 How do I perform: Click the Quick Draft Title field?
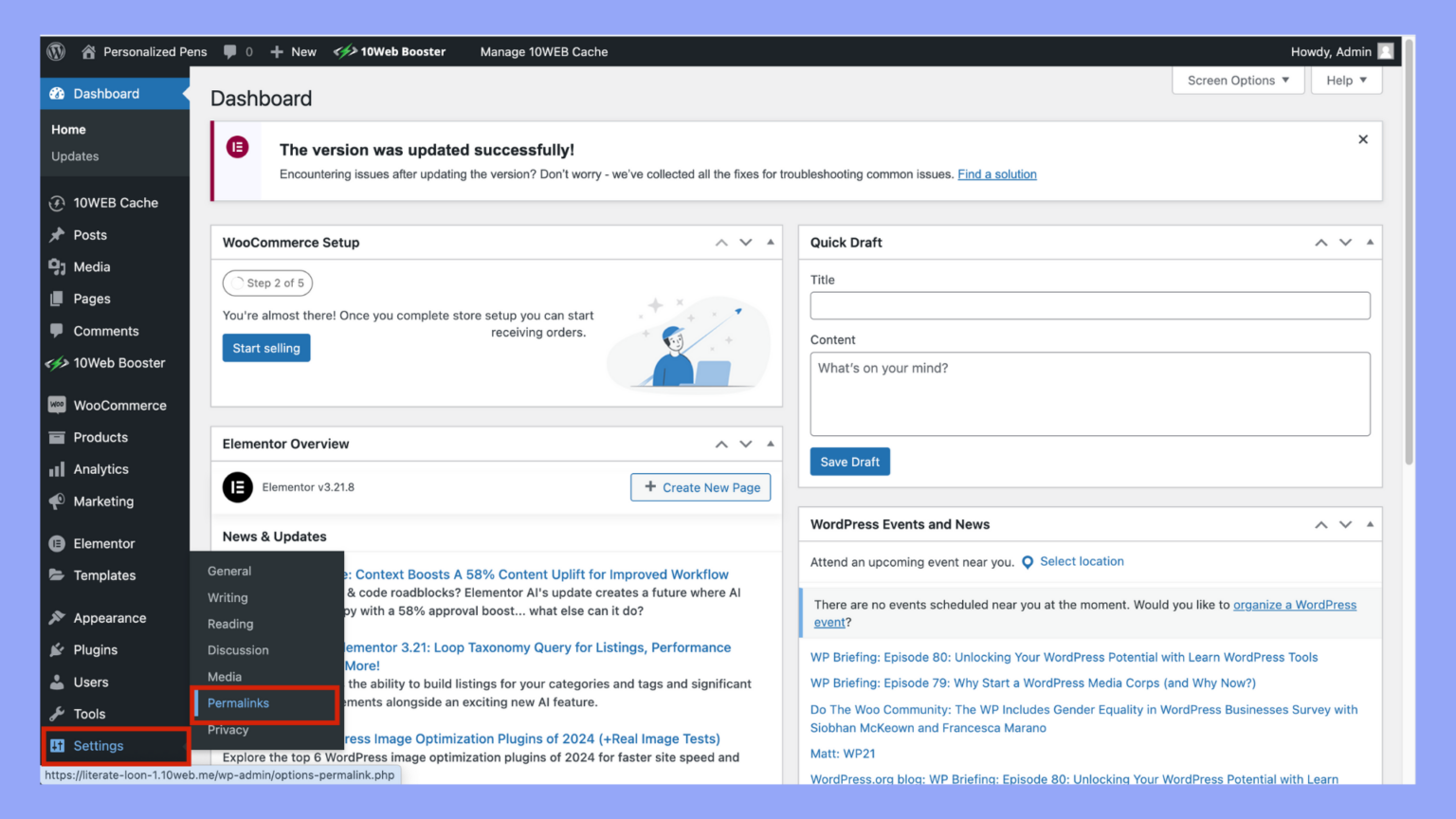coord(1089,305)
